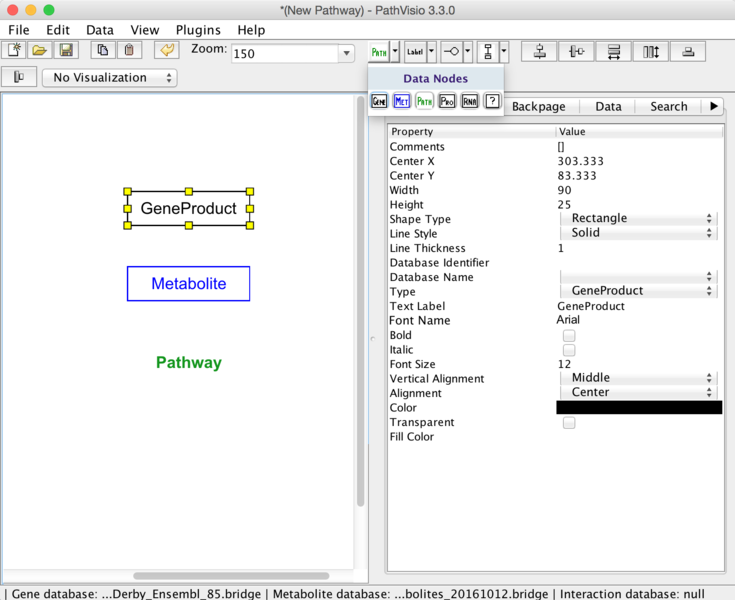Screen dimensions: 735x600
Task: Click the Paste clipboard icon
Action: pyautogui.click(x=129, y=50)
